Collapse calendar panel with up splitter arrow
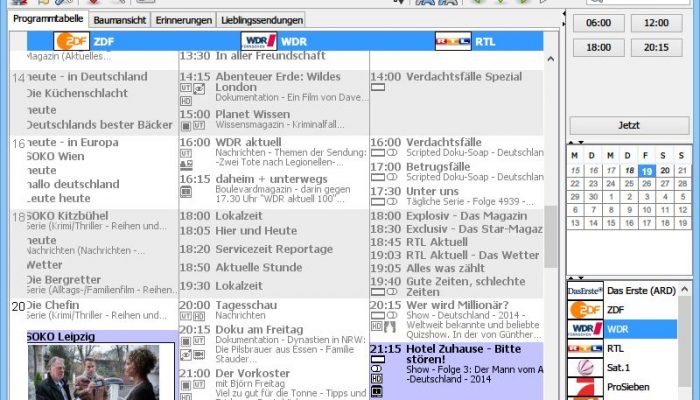700x400 pixels. [x=571, y=142]
